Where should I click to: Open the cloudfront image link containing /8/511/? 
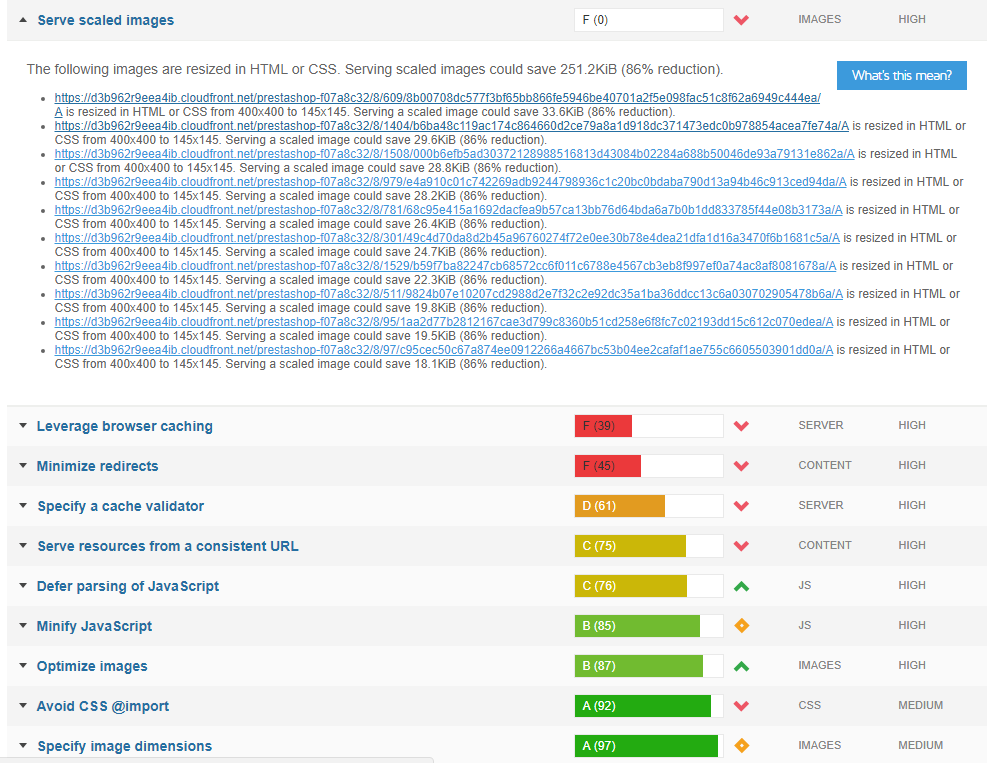pyautogui.click(x=448, y=294)
